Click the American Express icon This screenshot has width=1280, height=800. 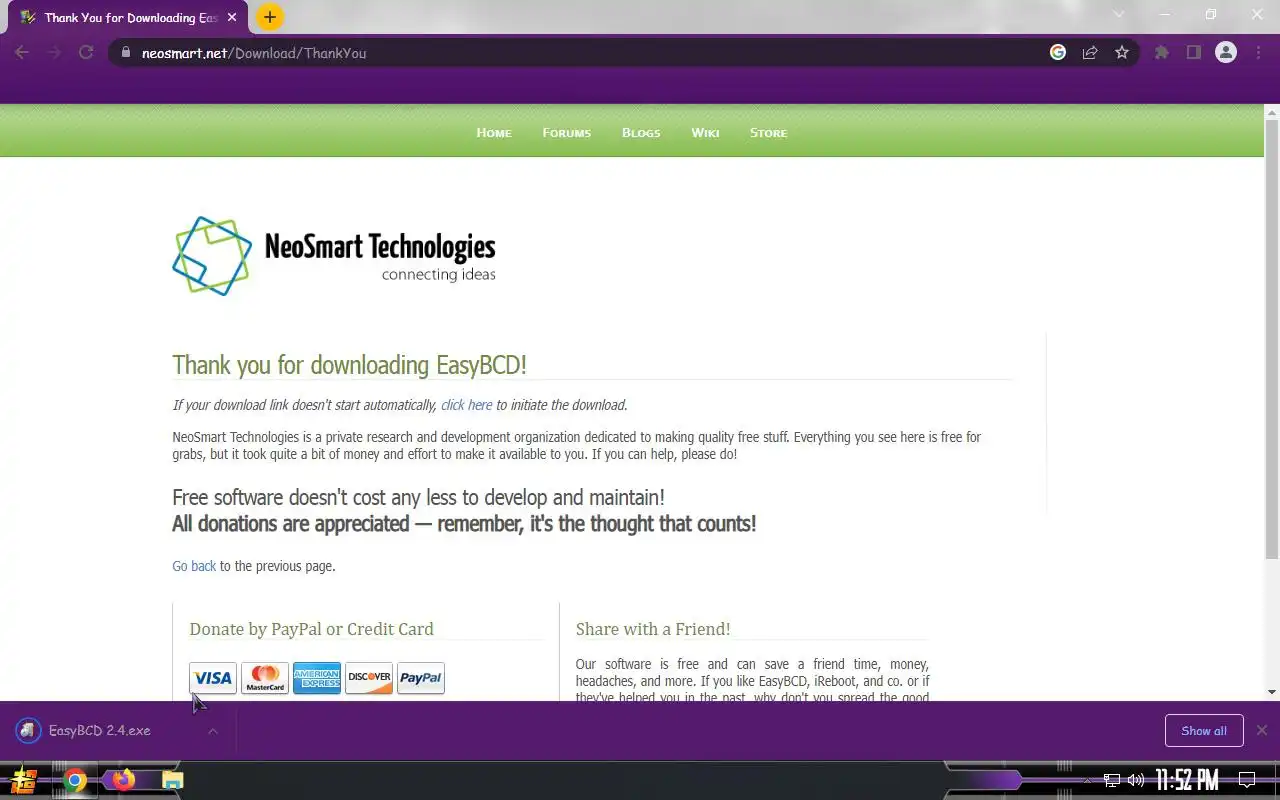(317, 678)
